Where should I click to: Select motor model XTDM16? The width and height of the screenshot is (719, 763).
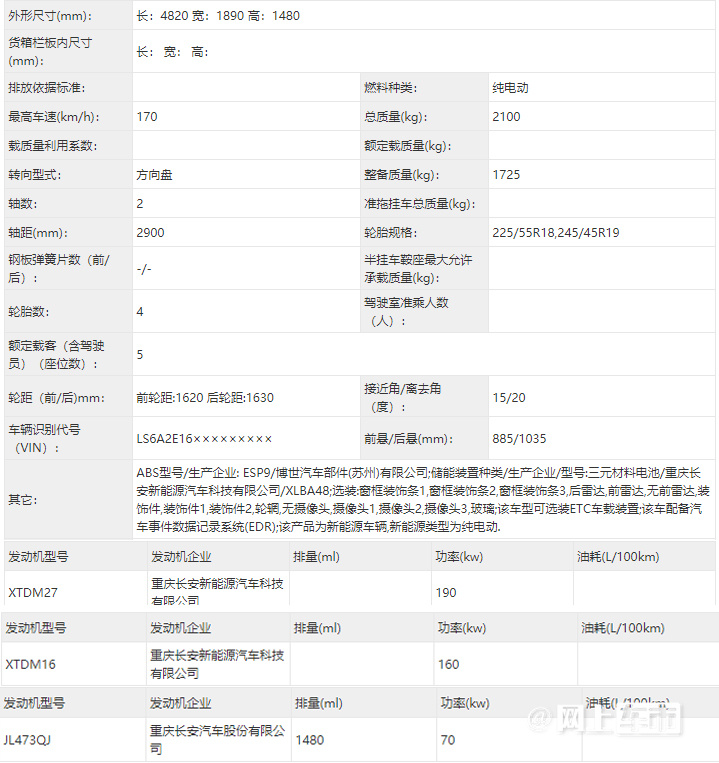tap(30, 664)
